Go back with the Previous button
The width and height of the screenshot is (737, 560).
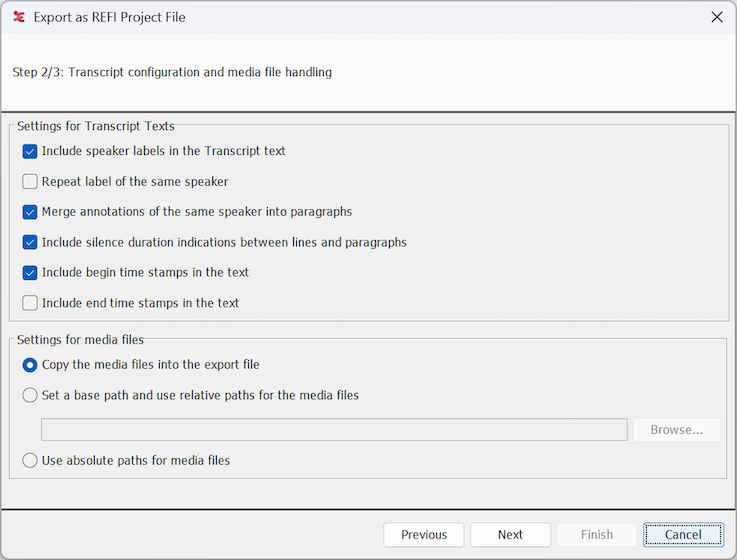pyautogui.click(x=424, y=535)
